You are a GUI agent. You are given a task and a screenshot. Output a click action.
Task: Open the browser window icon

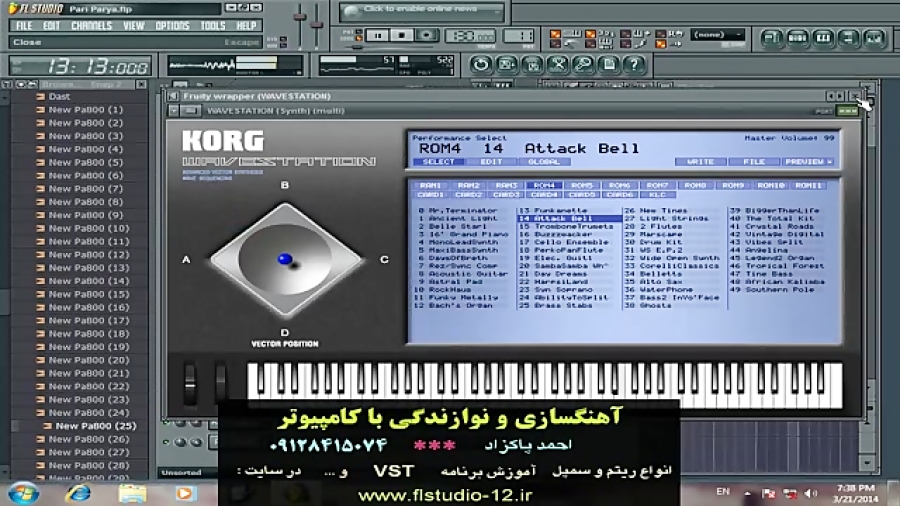(x=848, y=38)
